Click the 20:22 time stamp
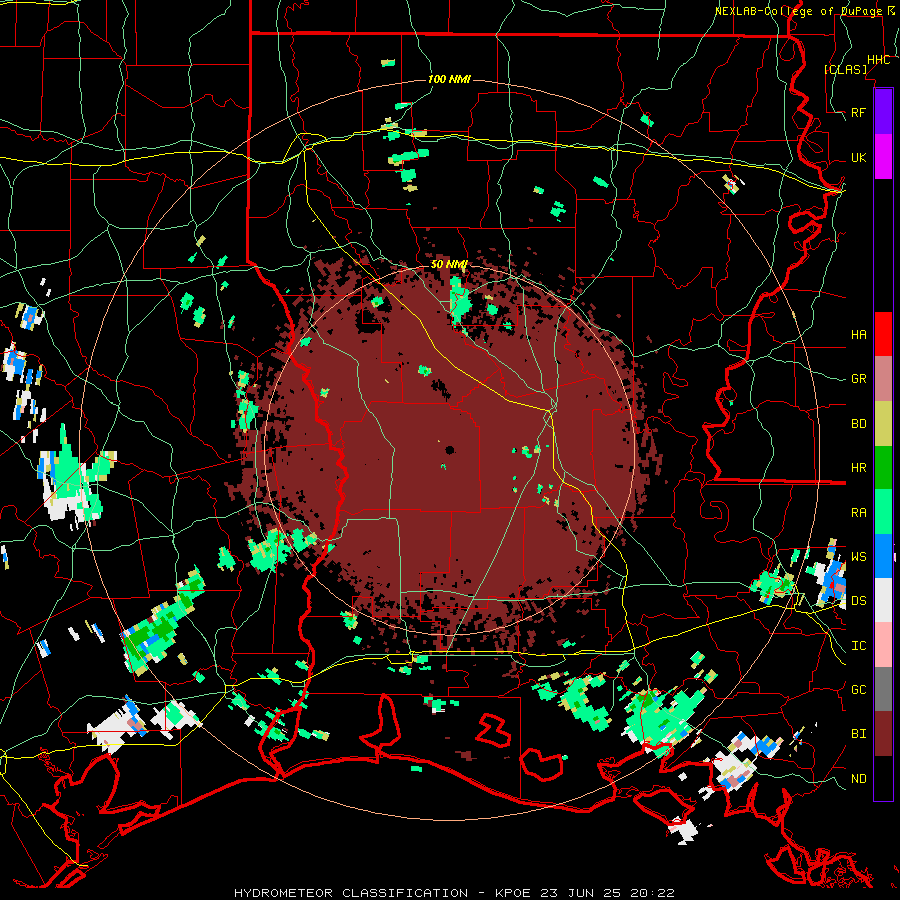This screenshot has width=900, height=900. 653,893
